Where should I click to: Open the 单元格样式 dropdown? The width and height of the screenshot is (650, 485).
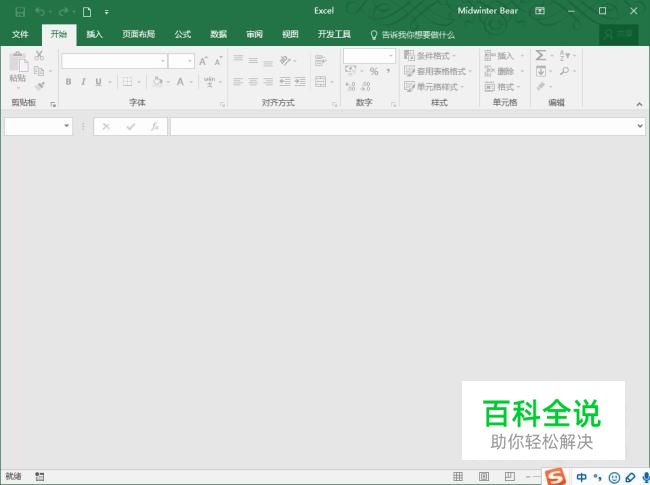point(434,87)
